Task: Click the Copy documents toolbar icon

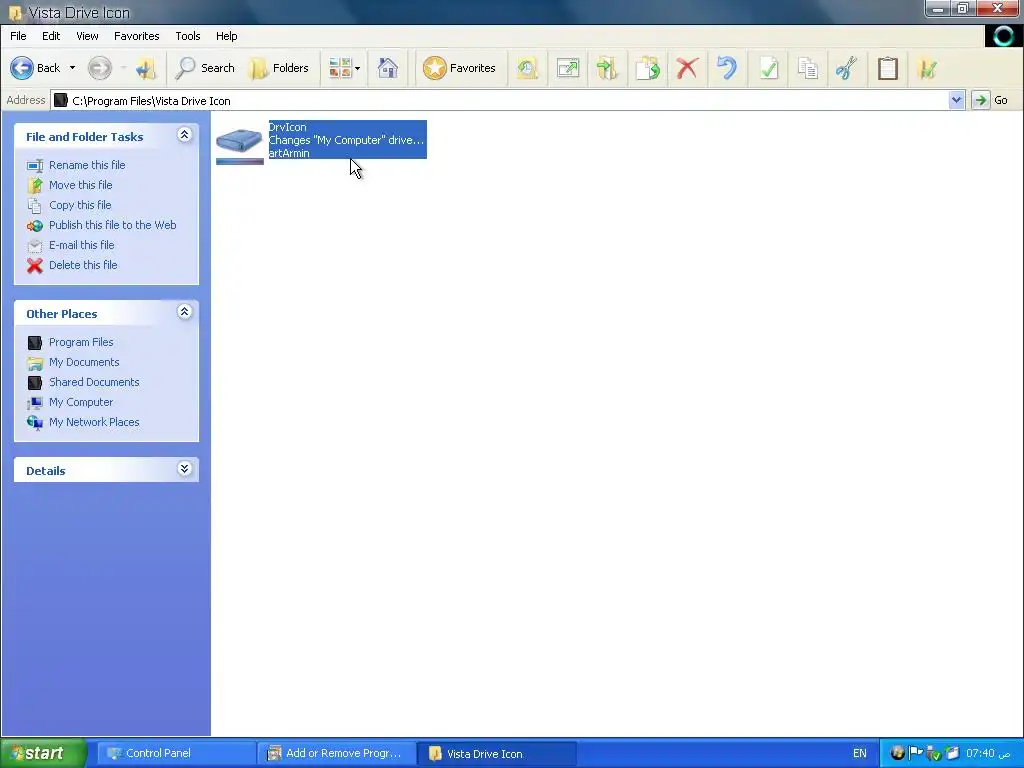Action: [808, 68]
